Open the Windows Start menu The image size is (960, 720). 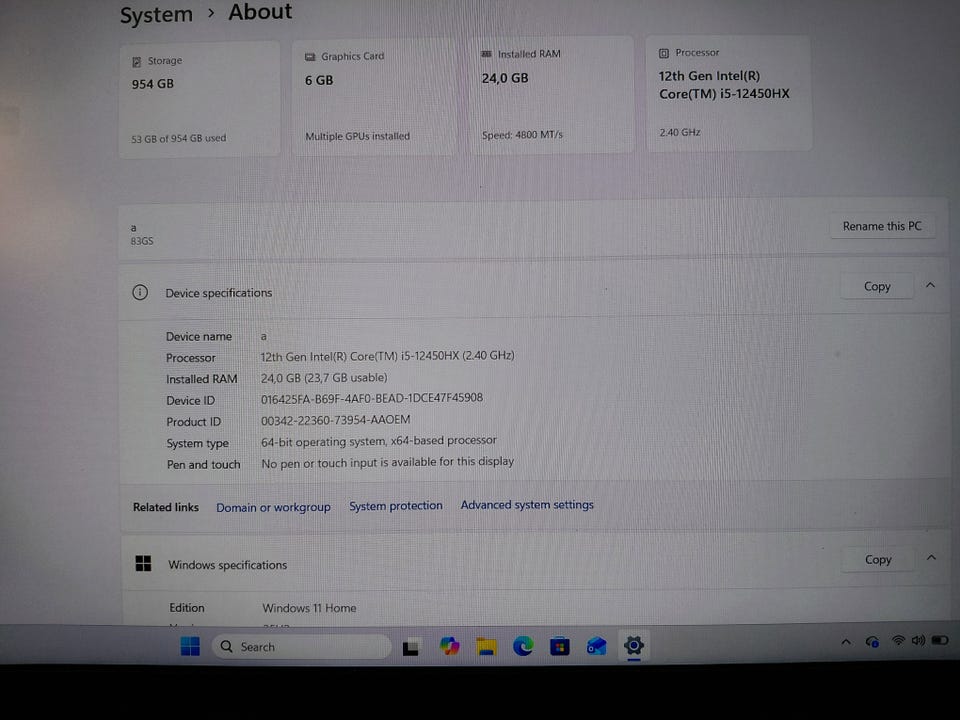[190, 646]
